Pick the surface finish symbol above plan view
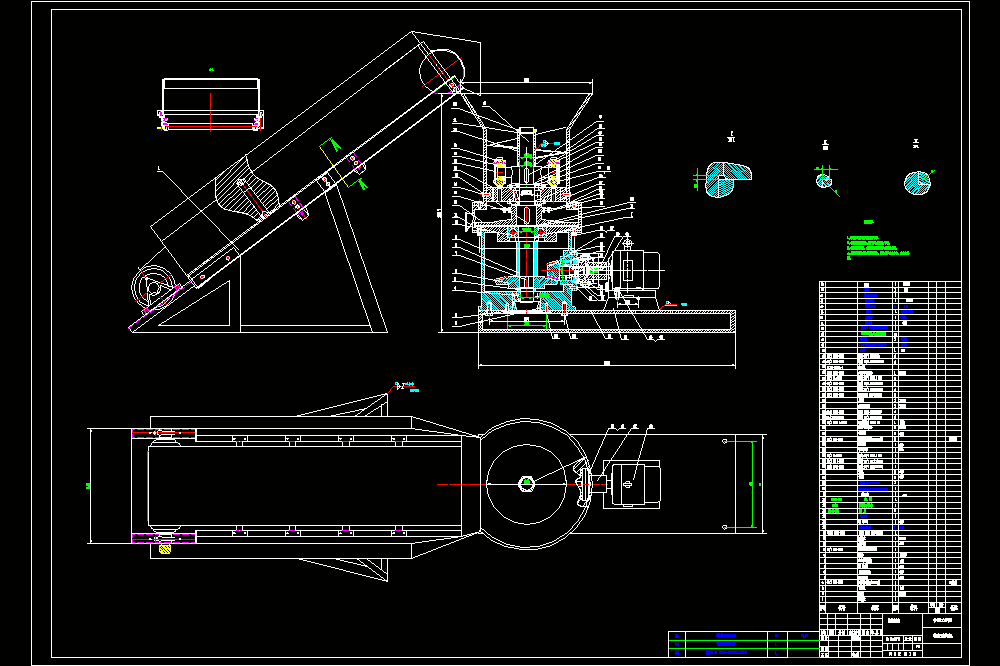 405,387
